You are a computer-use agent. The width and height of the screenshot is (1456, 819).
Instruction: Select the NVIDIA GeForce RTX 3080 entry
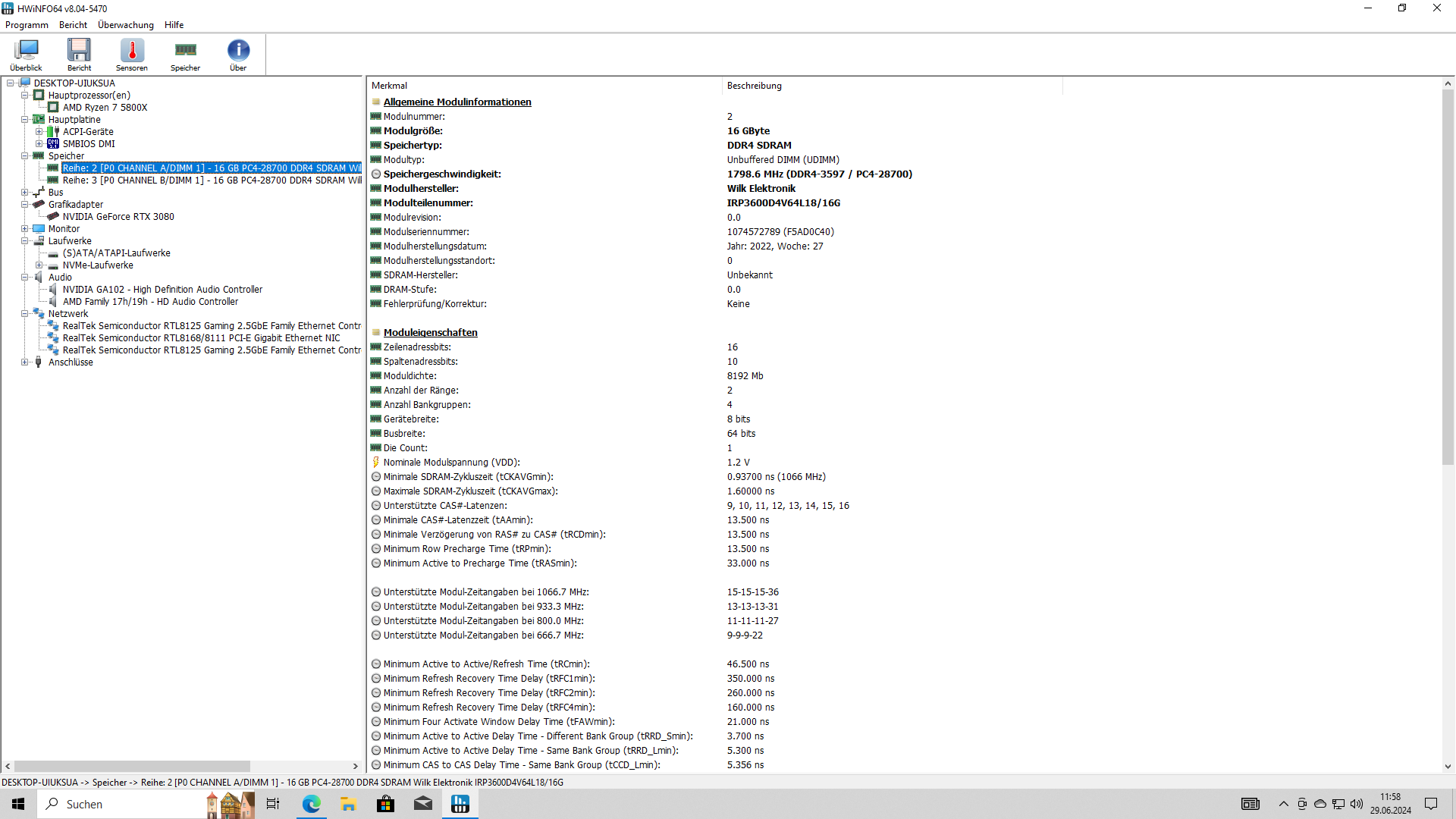(x=118, y=217)
